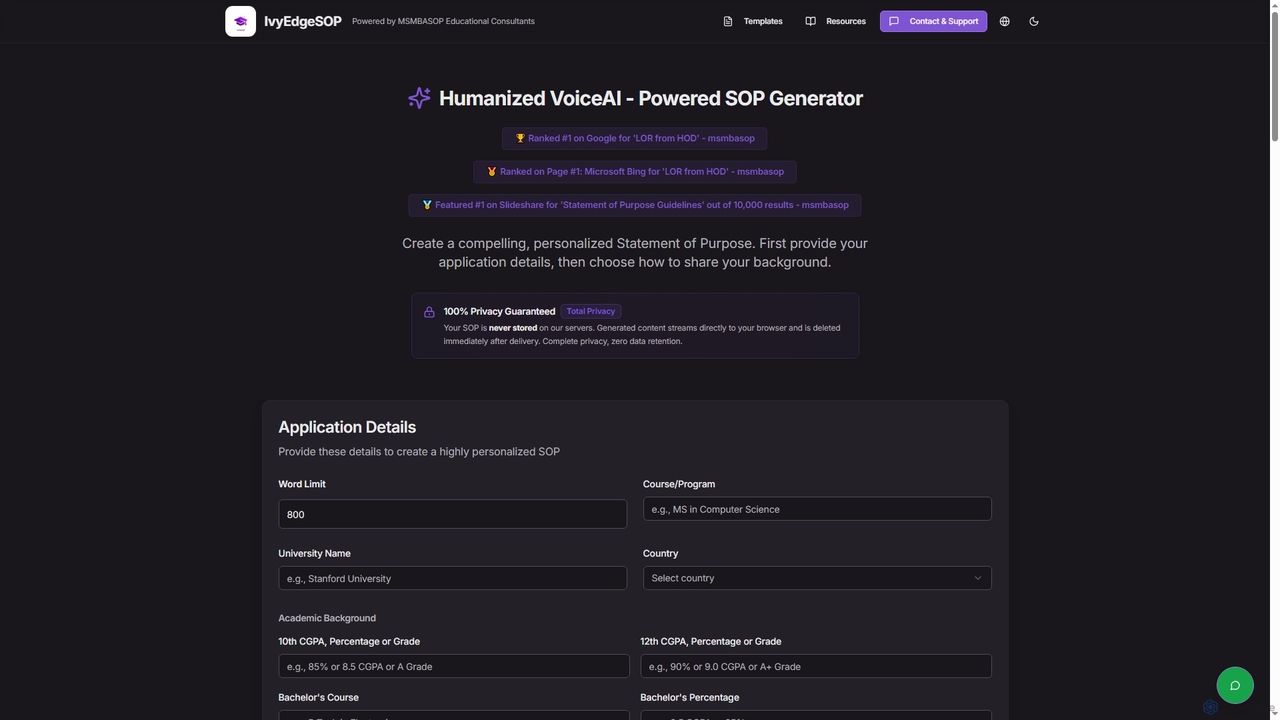Click the IvyEdgeSOP brand name
Viewport: 1280px width, 720px height.
coord(303,21)
